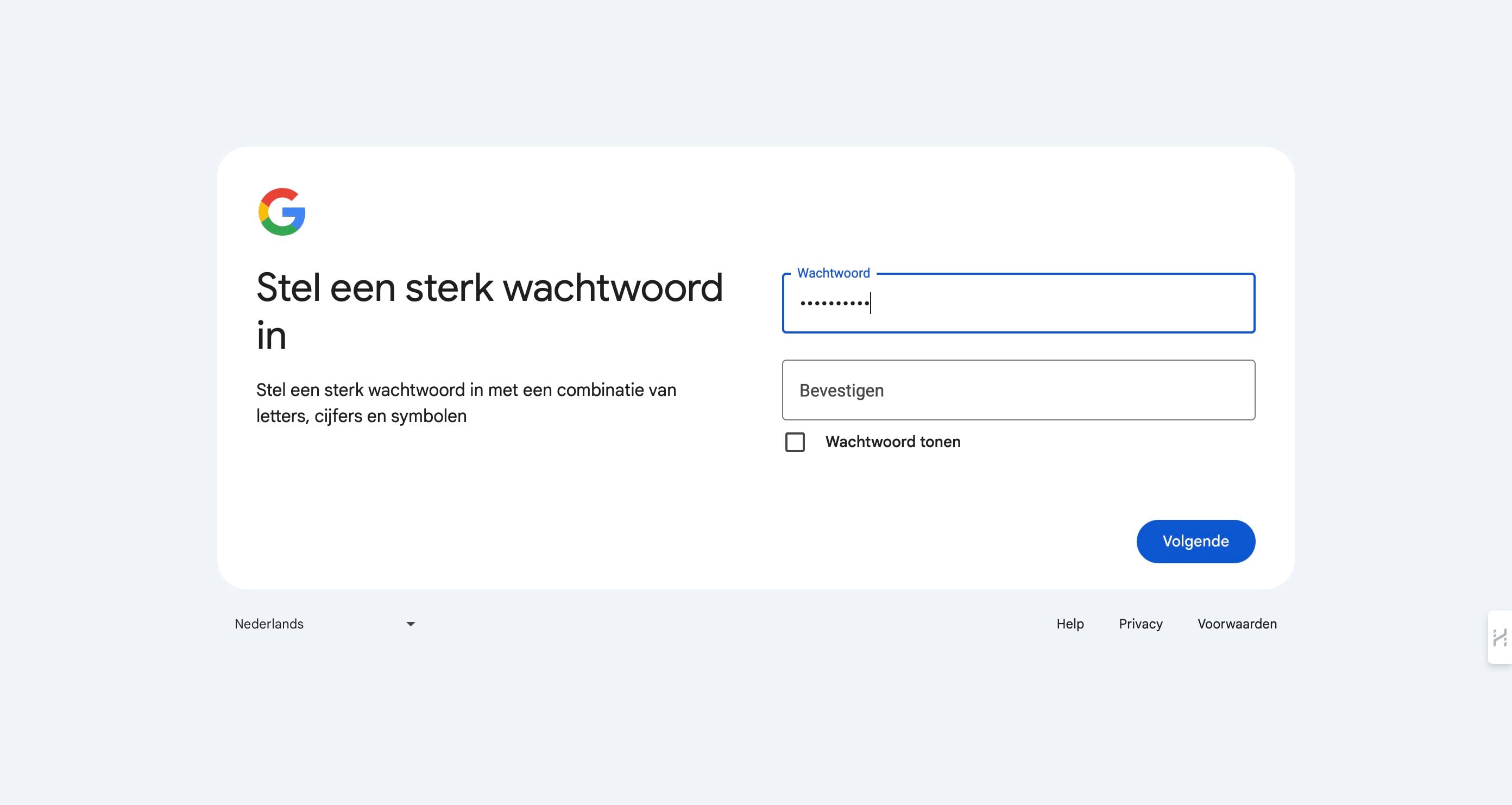
Task: Click the empty Bevestigen placeholder text
Action: point(842,390)
